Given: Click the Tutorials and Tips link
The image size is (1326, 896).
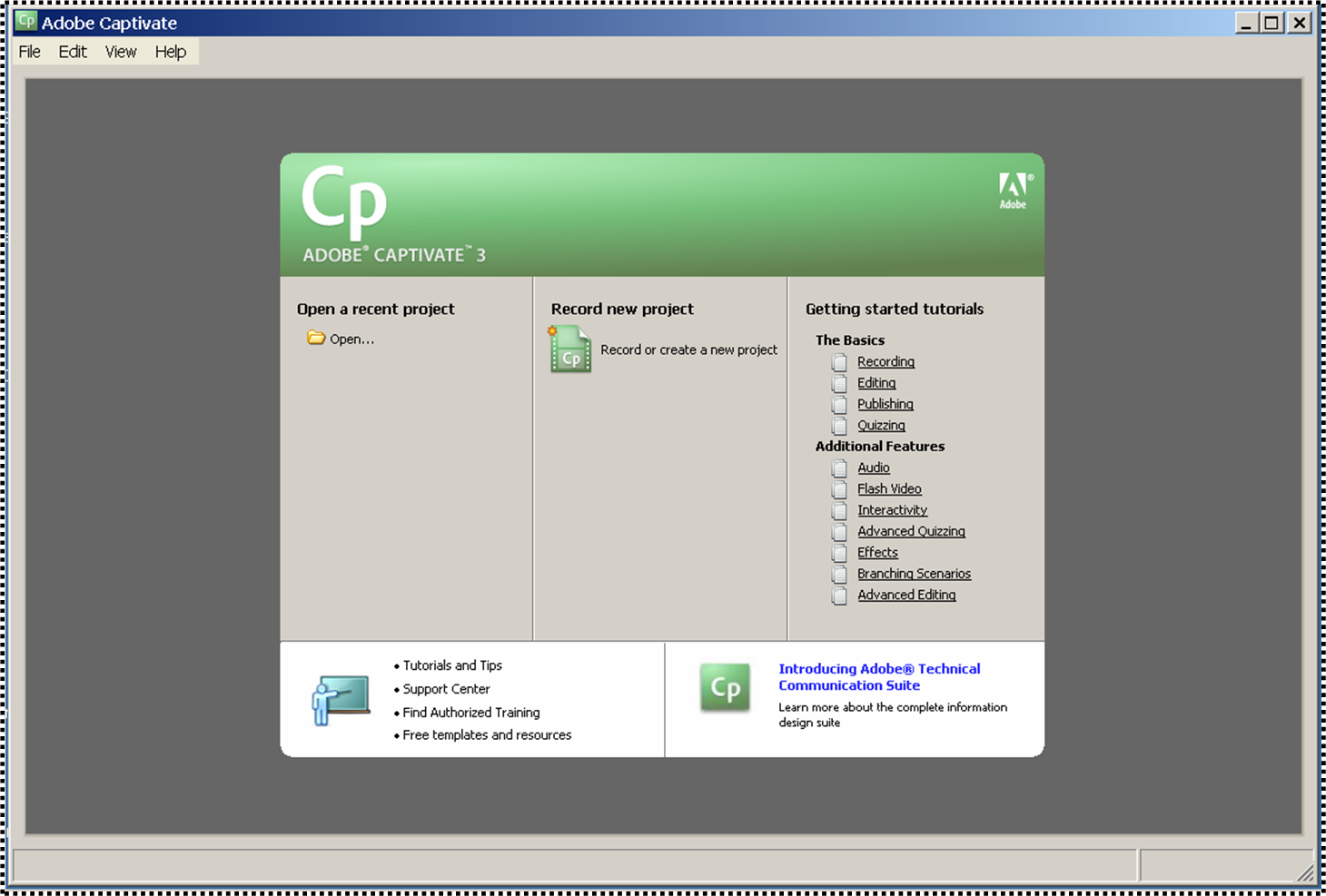Looking at the screenshot, I should click(x=452, y=665).
